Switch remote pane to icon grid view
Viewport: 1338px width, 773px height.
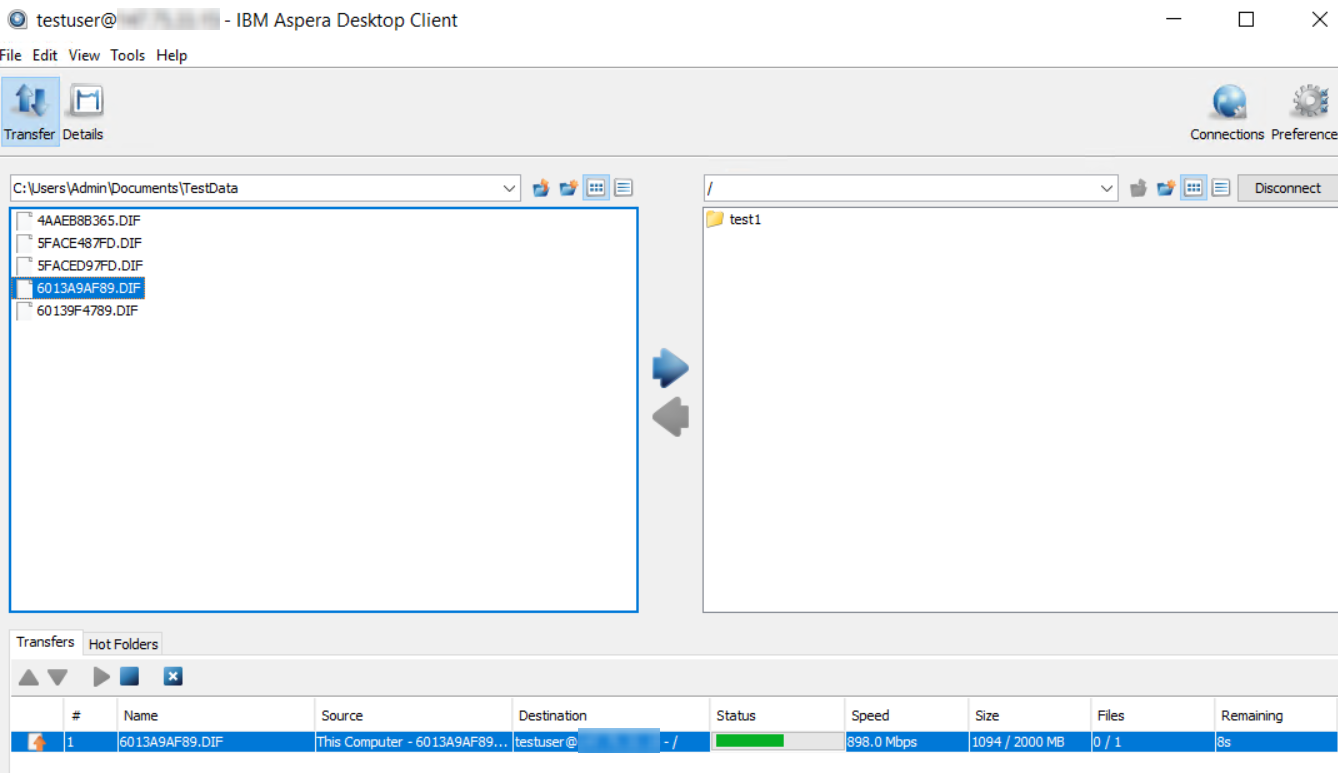pos(1193,188)
